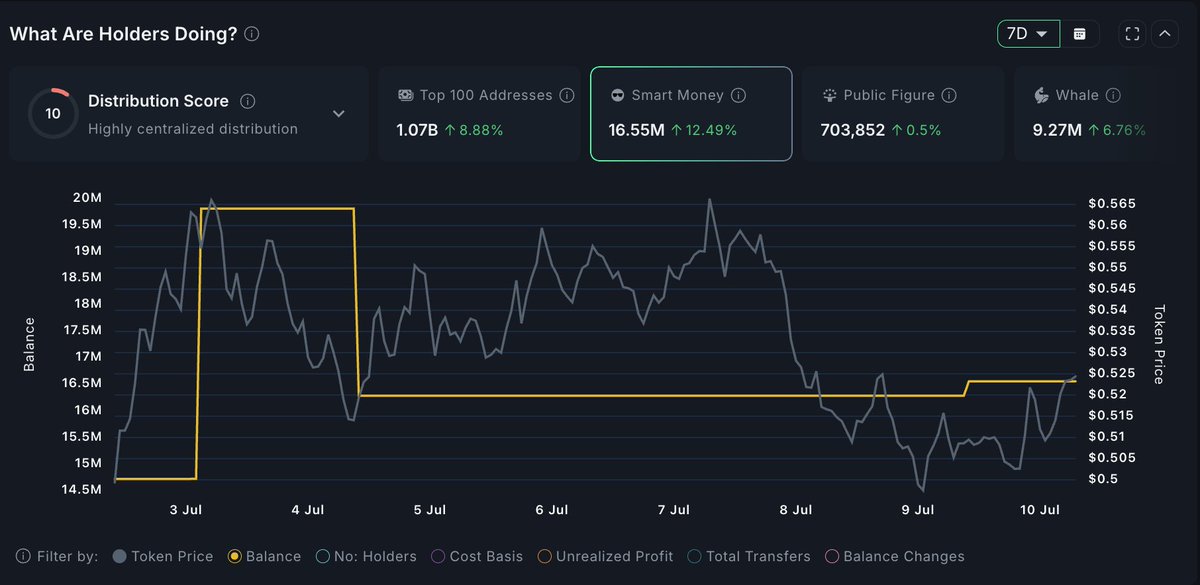Open the 7D time range dropdown

[x=1028, y=33]
